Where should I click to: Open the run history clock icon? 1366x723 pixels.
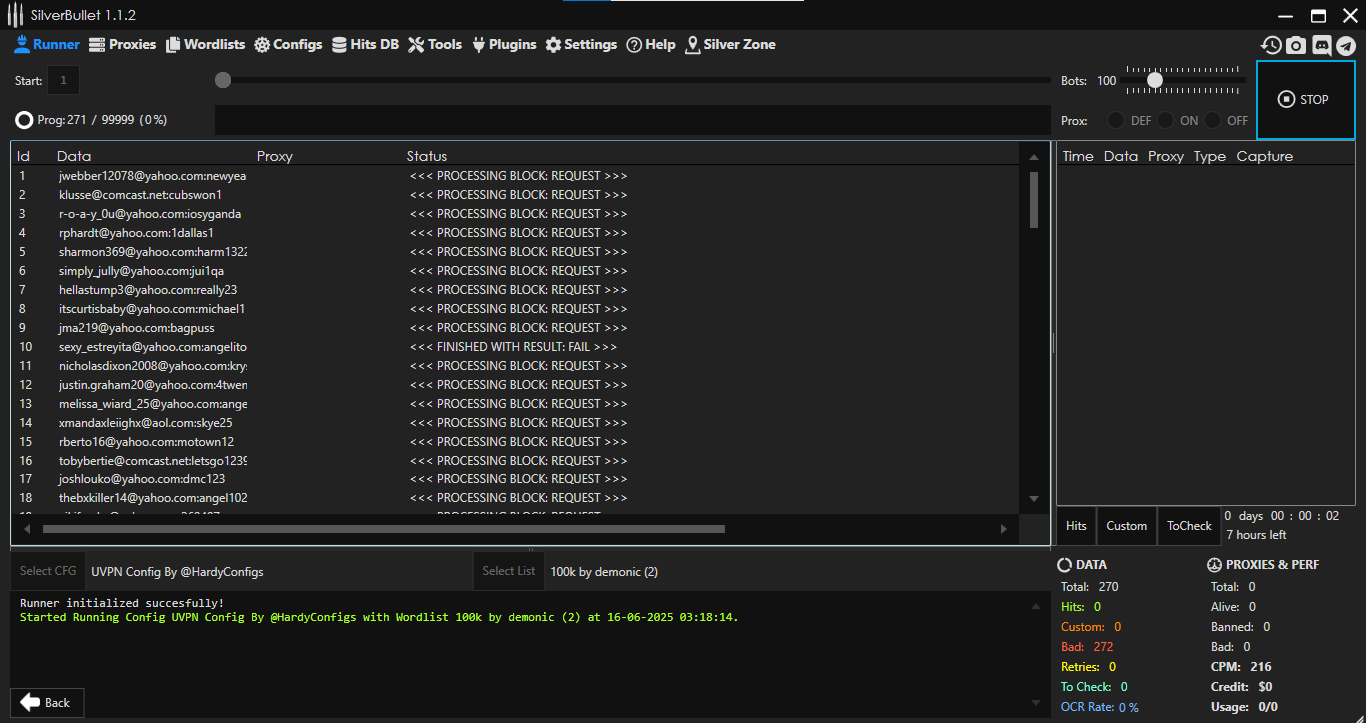point(1271,45)
